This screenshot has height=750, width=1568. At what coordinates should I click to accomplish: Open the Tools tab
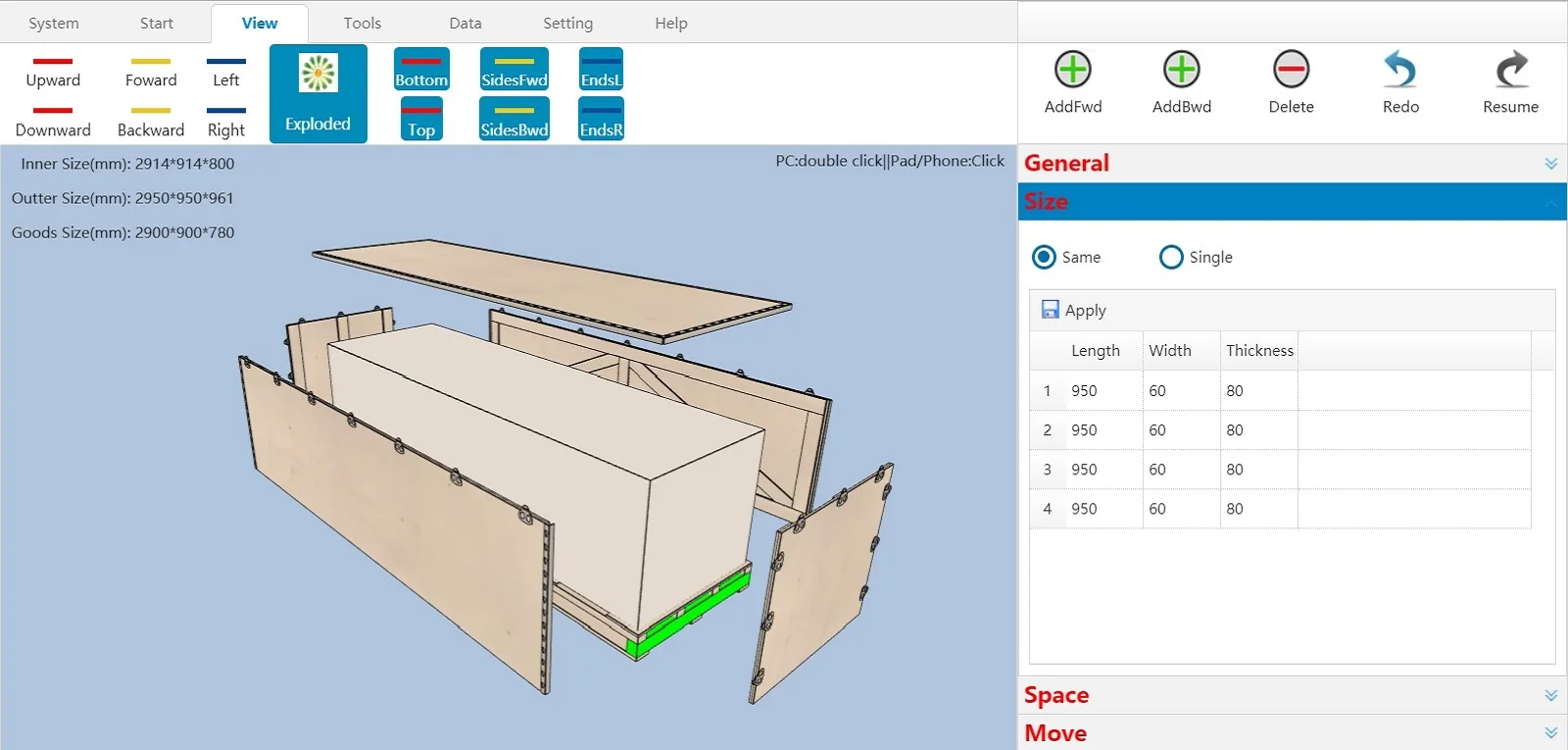(x=362, y=23)
